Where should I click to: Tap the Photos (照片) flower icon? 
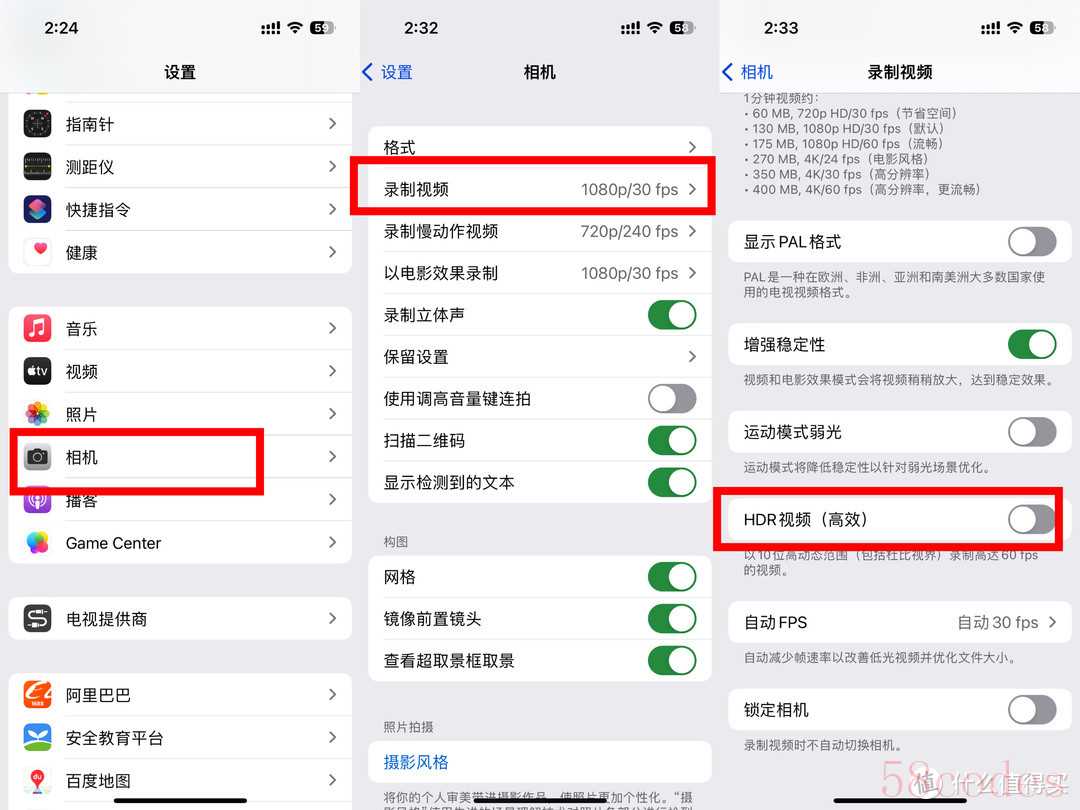(x=37, y=414)
